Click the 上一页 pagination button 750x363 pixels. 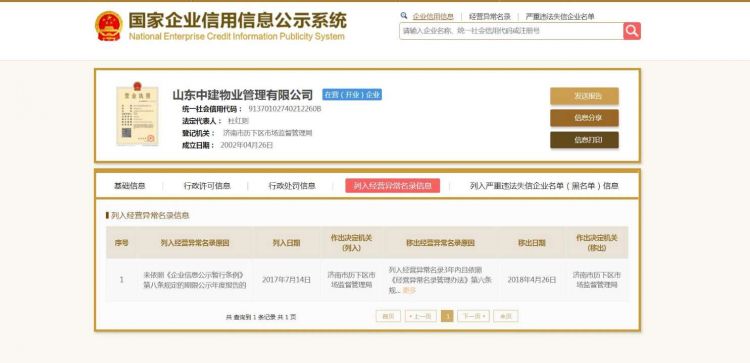tap(420, 316)
